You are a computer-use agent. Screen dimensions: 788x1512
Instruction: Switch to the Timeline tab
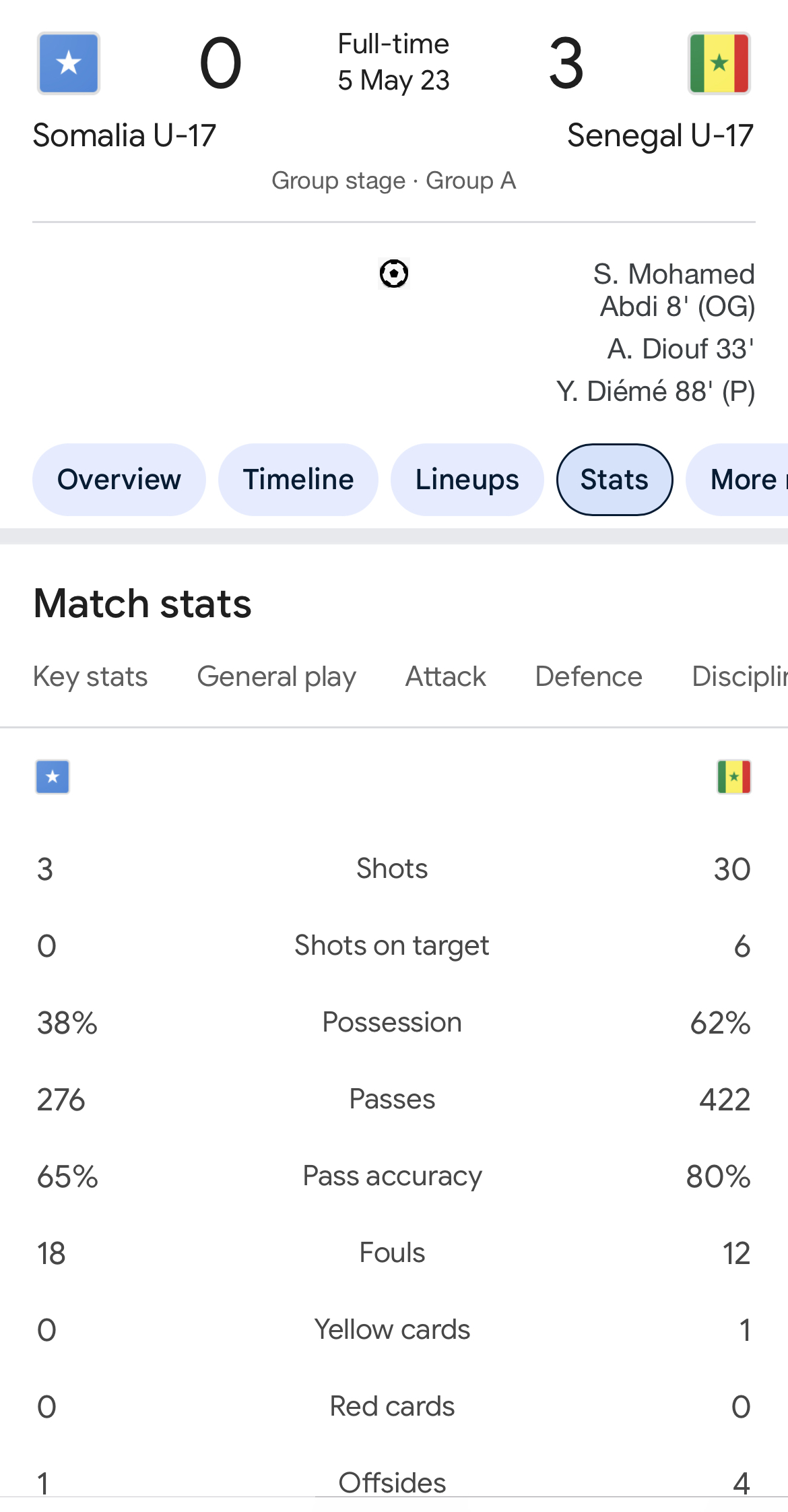click(x=298, y=480)
